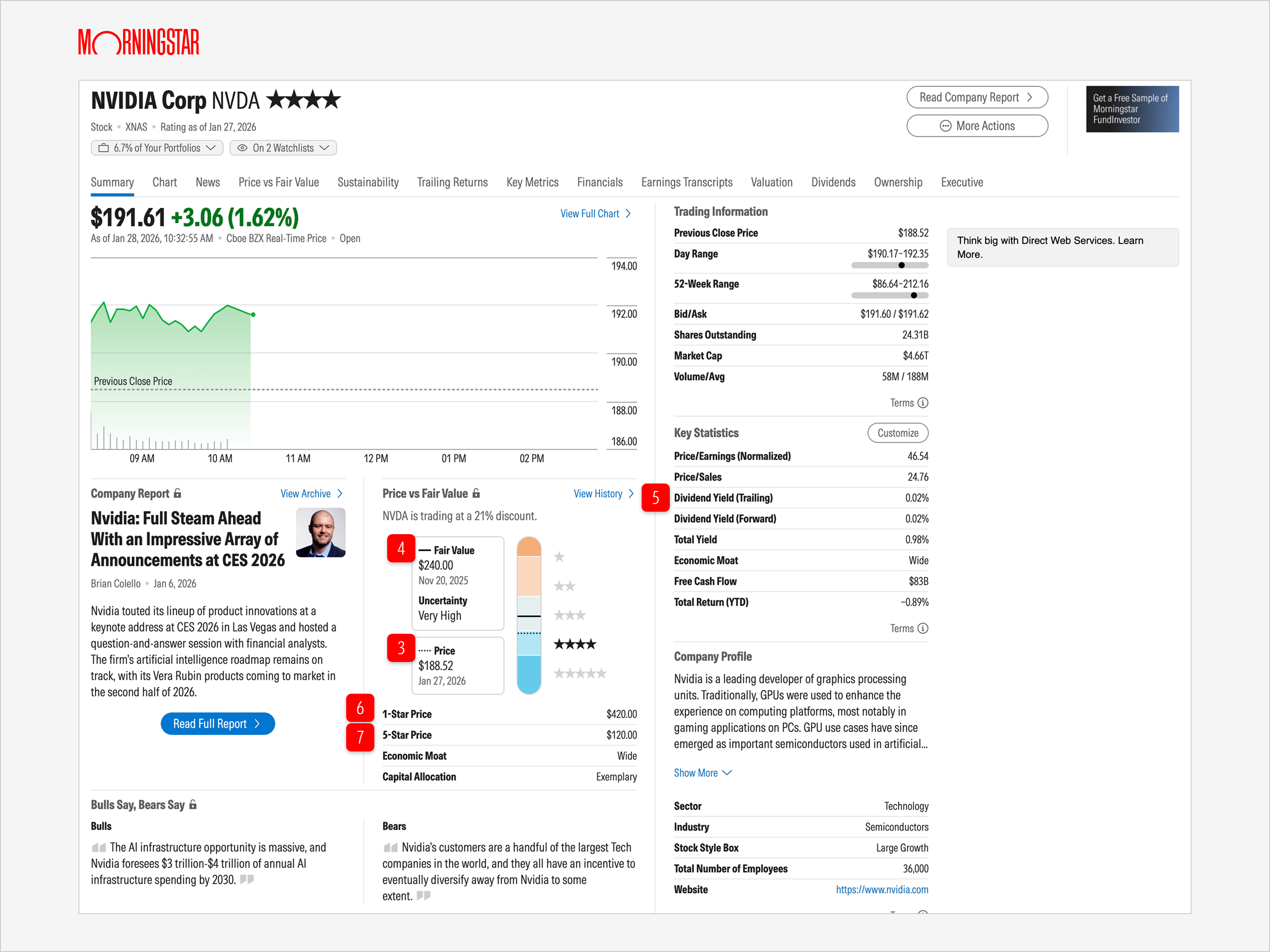Open the View Full Chart link
The width and height of the screenshot is (1270, 952).
(x=596, y=213)
